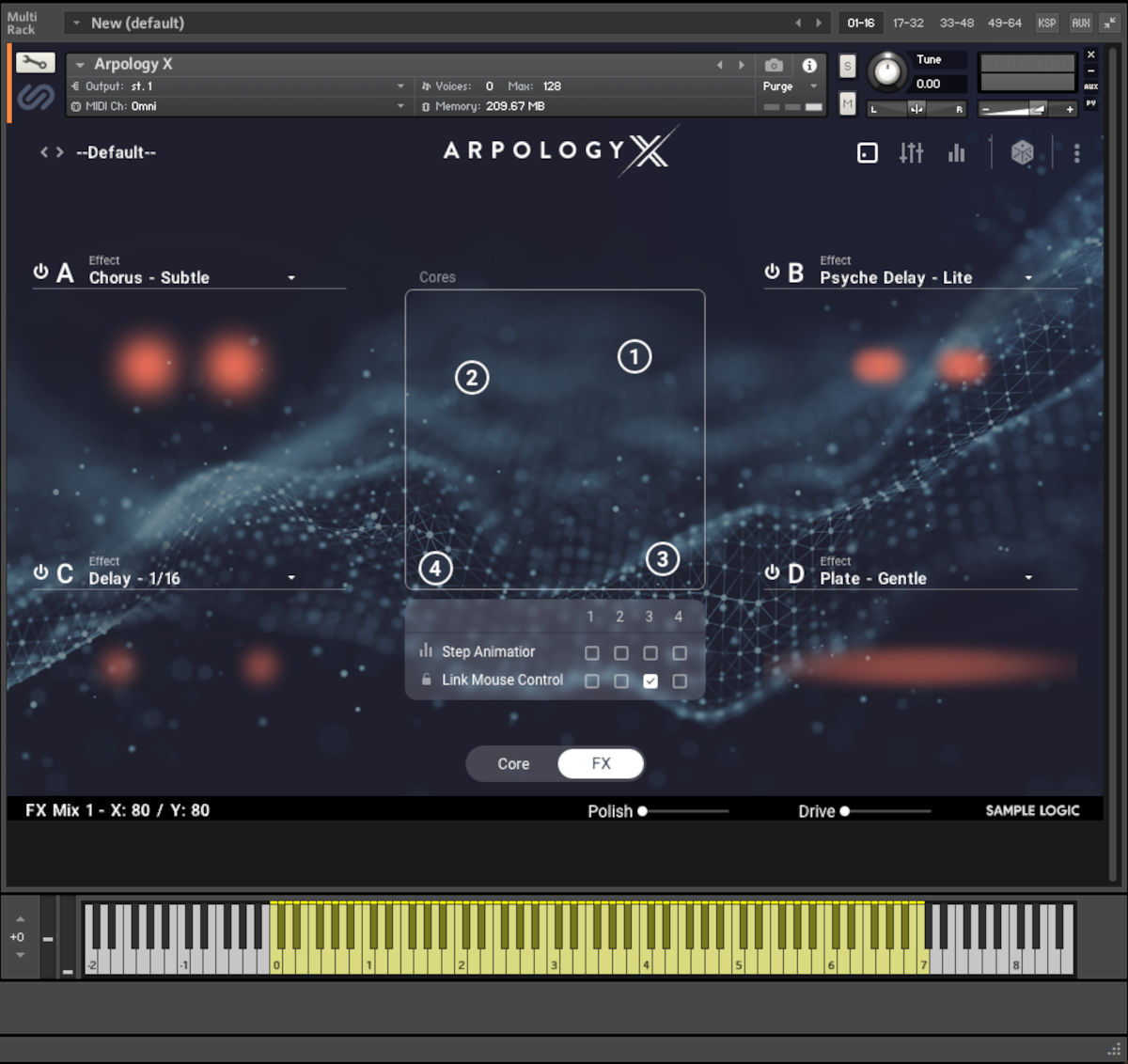Click the KSP button

pyautogui.click(x=1047, y=23)
